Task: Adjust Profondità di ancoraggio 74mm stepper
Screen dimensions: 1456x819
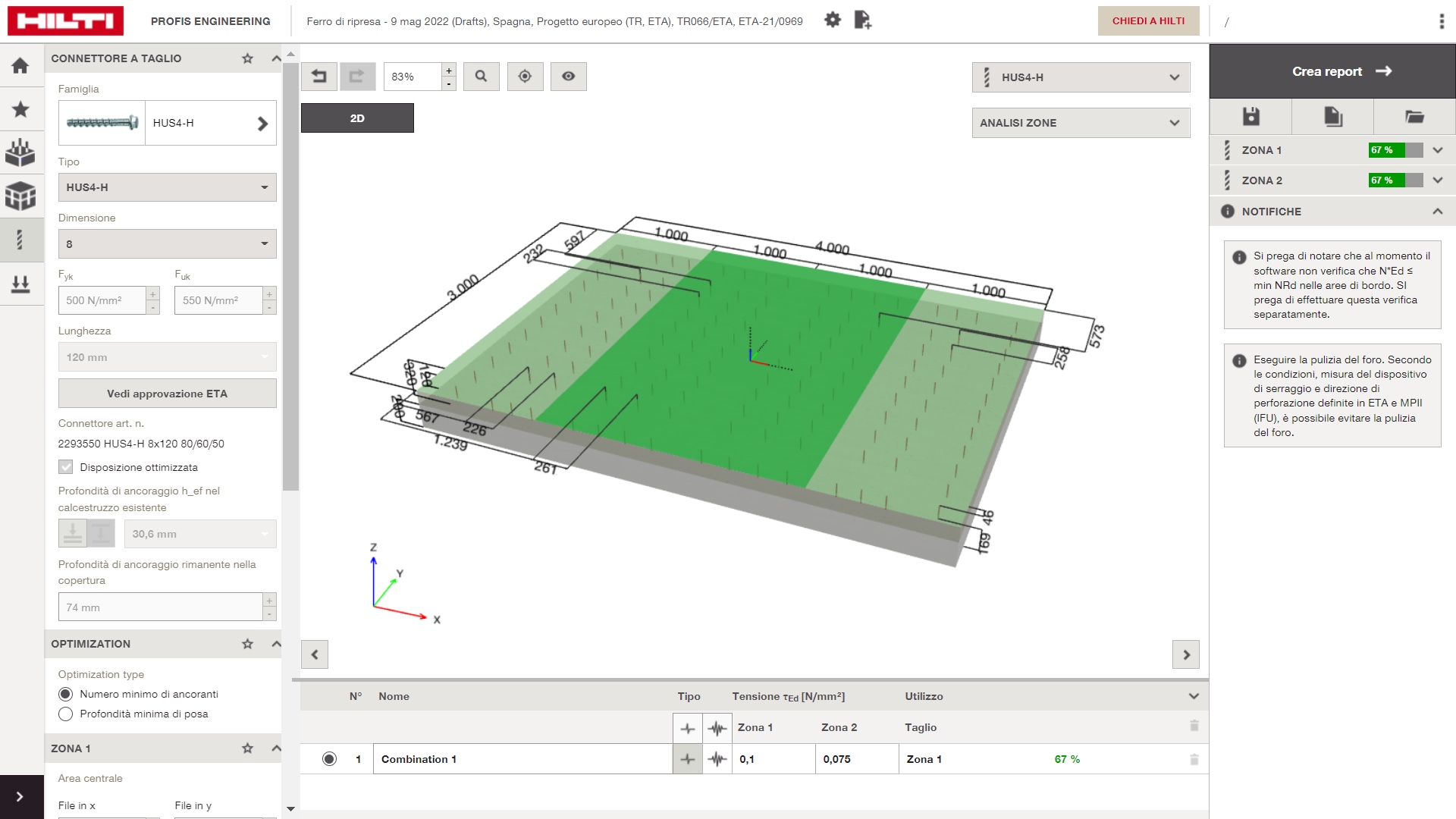Action: [270, 601]
